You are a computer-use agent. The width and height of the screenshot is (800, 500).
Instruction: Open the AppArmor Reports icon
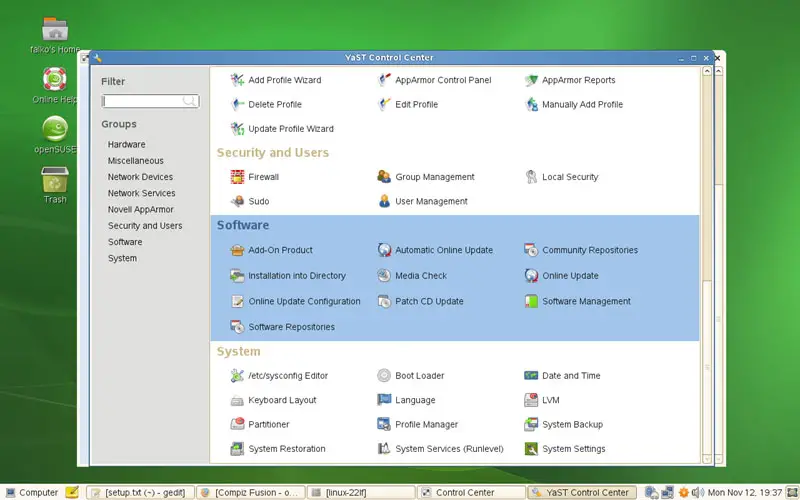531,80
